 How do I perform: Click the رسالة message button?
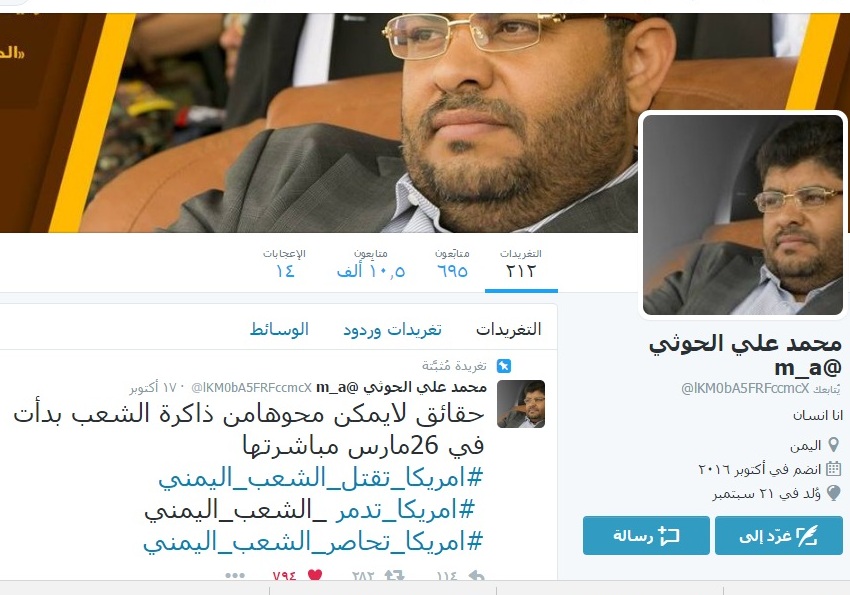(x=646, y=535)
